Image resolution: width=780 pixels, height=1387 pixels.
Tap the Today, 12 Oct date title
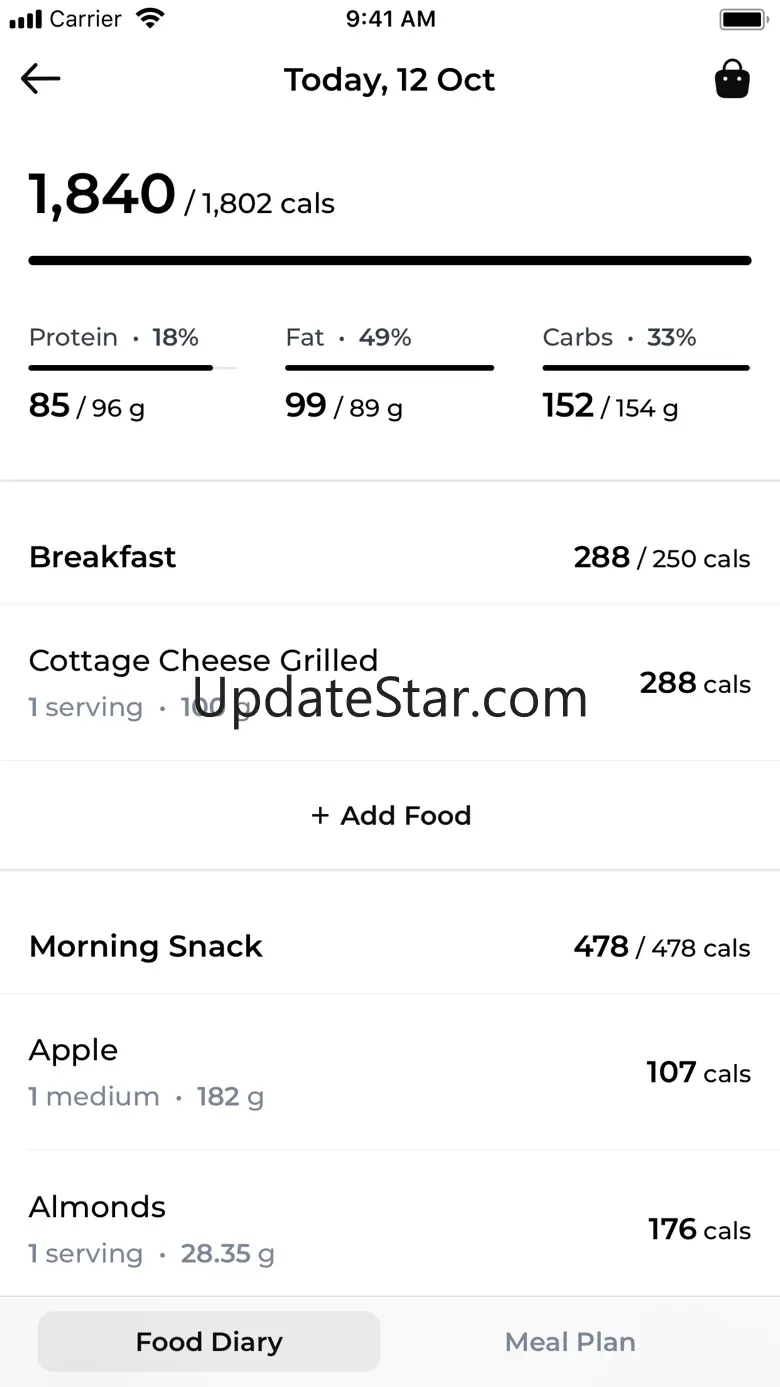tap(390, 80)
